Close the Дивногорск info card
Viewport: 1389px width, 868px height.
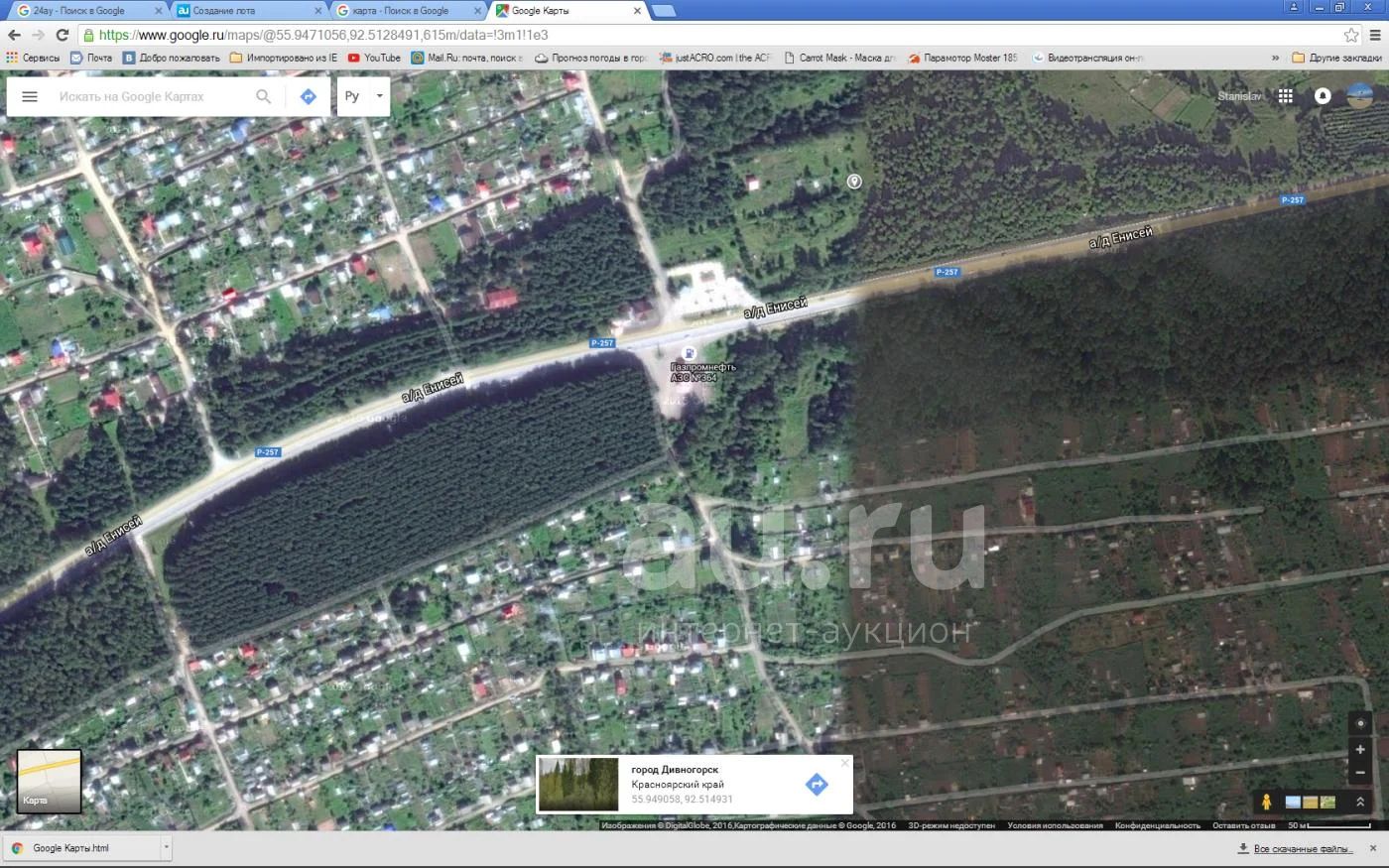[844, 763]
